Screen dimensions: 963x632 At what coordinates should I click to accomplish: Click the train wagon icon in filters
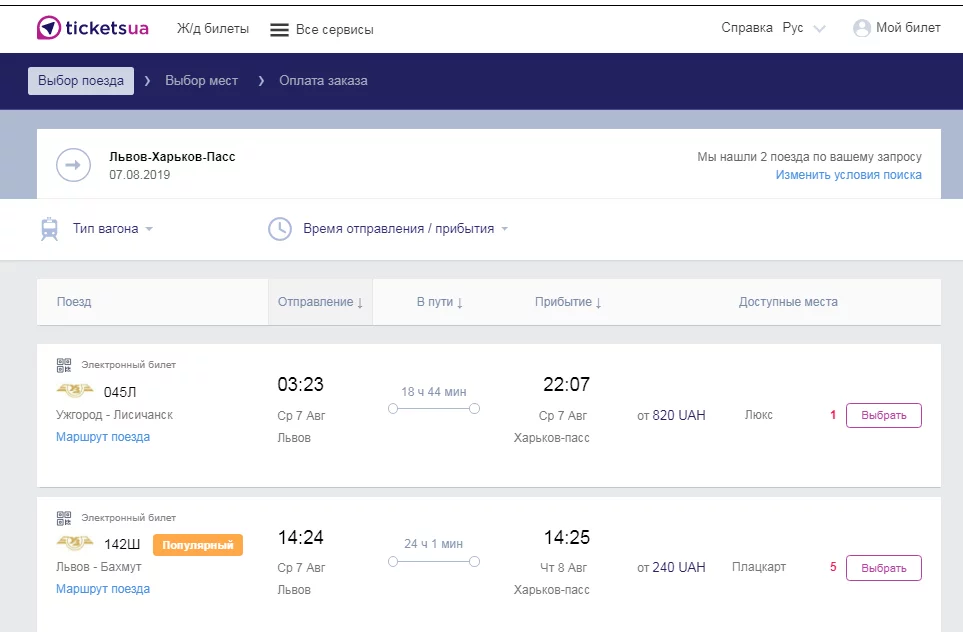(x=49, y=229)
